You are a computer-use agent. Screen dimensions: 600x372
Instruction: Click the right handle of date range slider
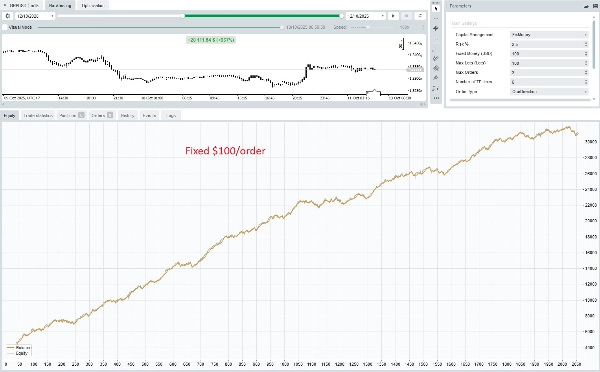[341, 16]
